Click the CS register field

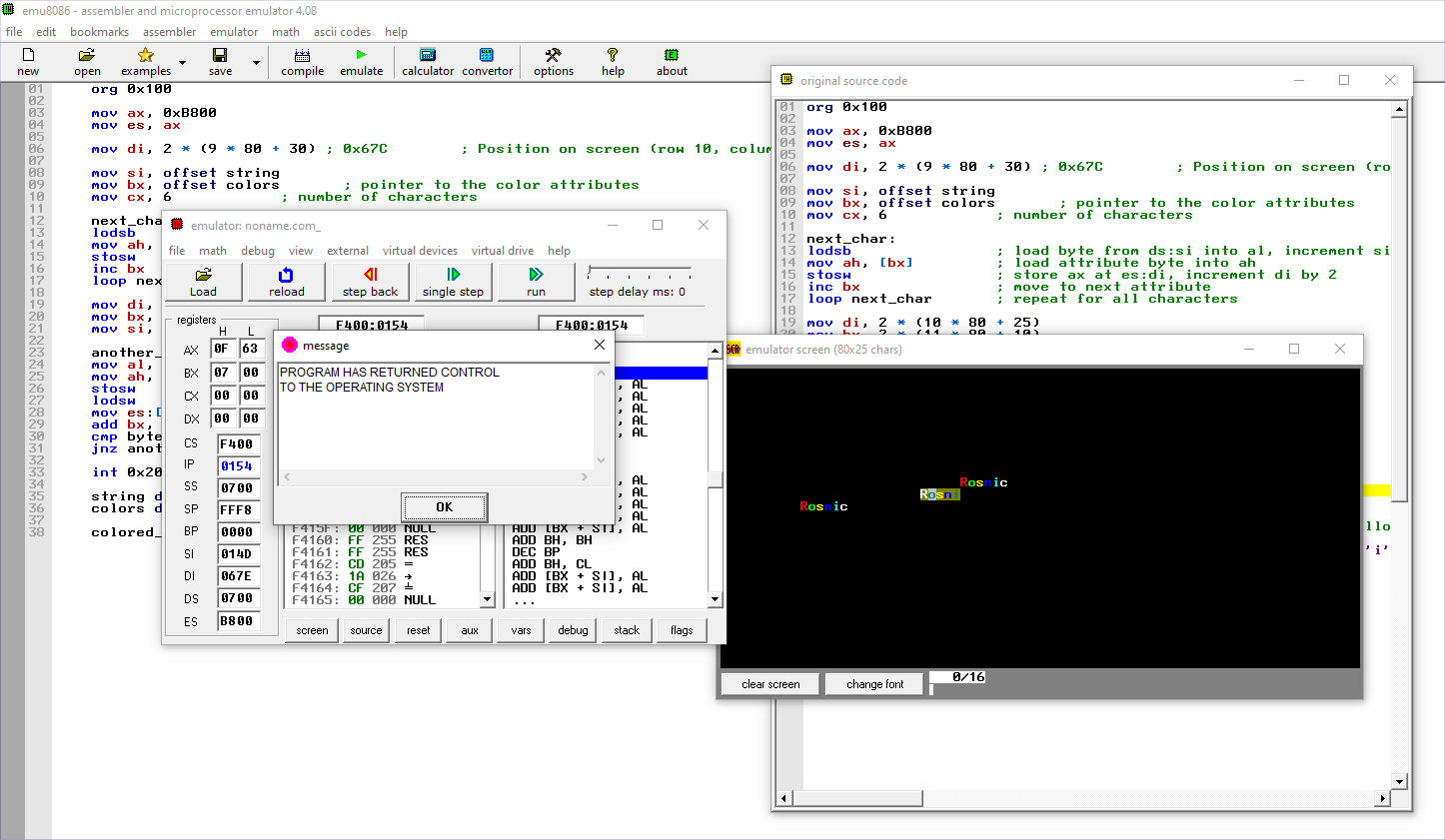tap(238, 444)
